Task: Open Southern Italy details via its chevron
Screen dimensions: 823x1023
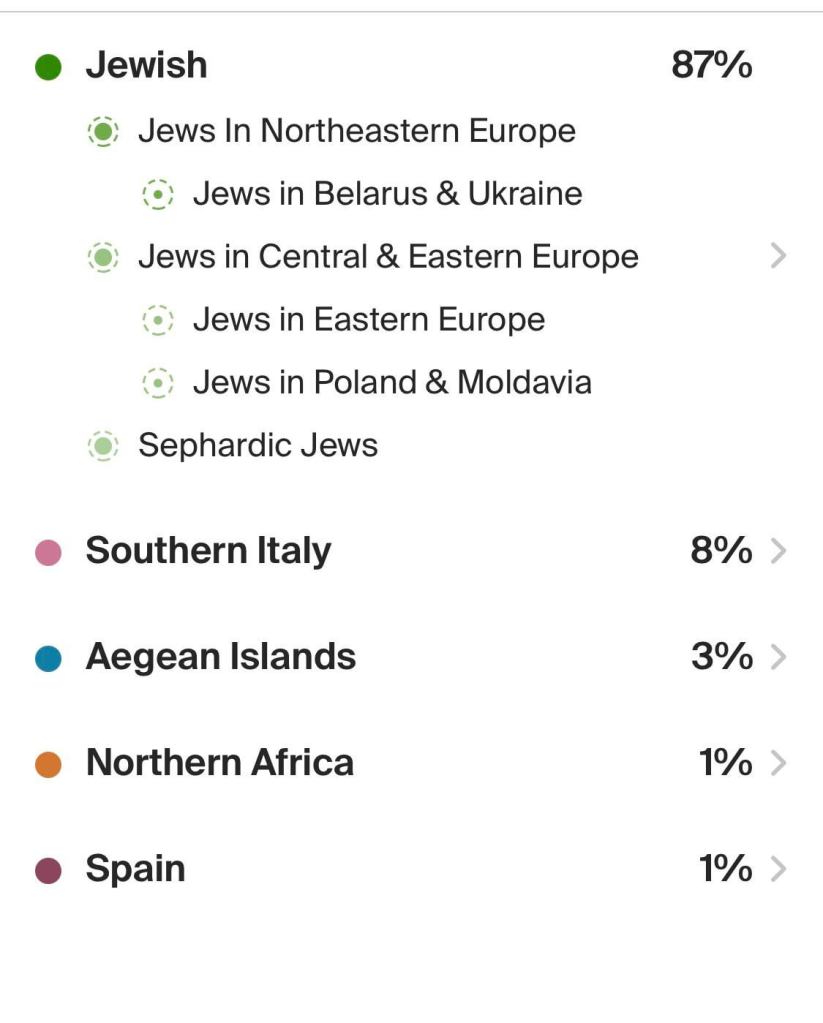Action: 779,551
